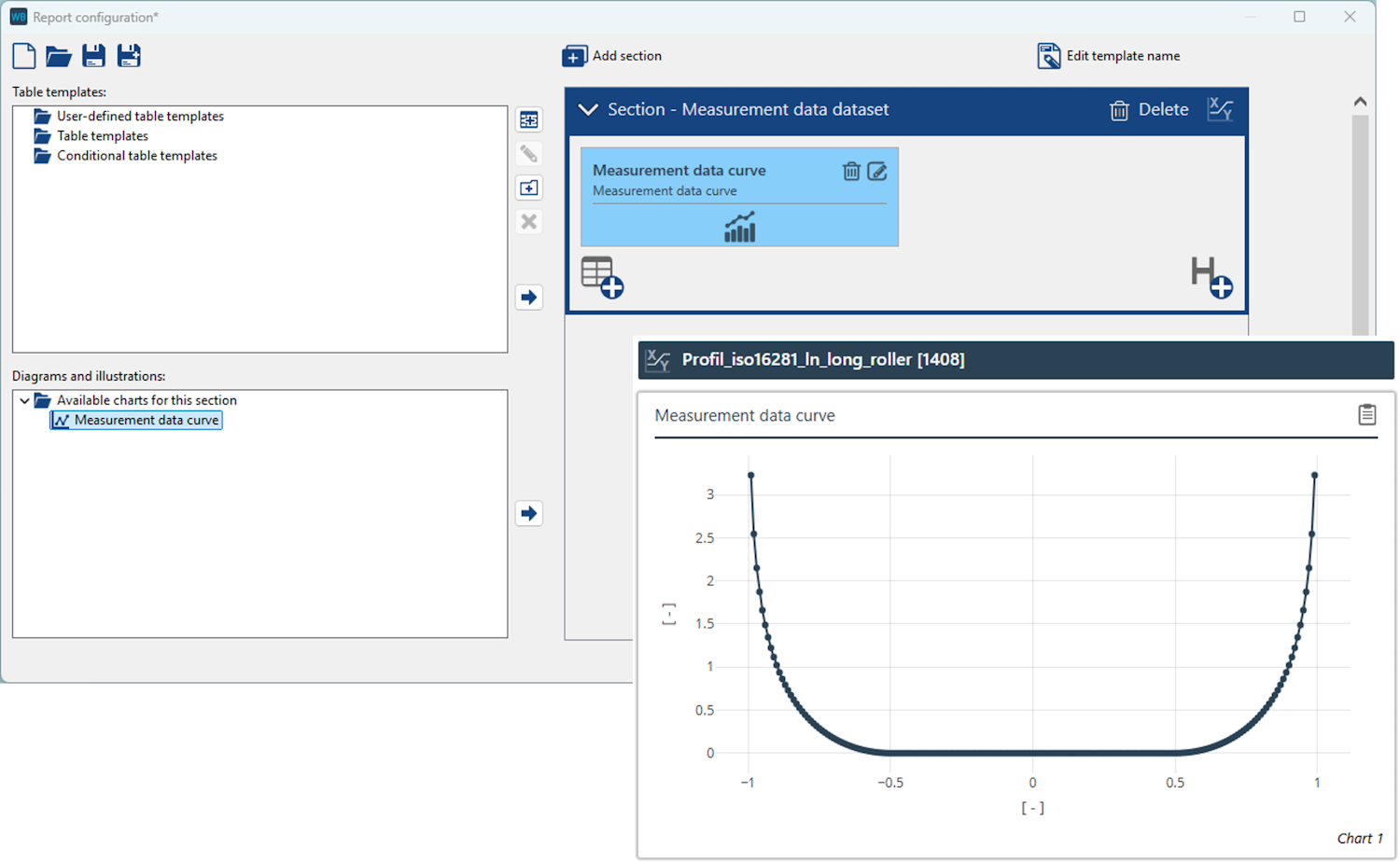Click the Add section button
The height and width of the screenshot is (862, 1400).
612,56
